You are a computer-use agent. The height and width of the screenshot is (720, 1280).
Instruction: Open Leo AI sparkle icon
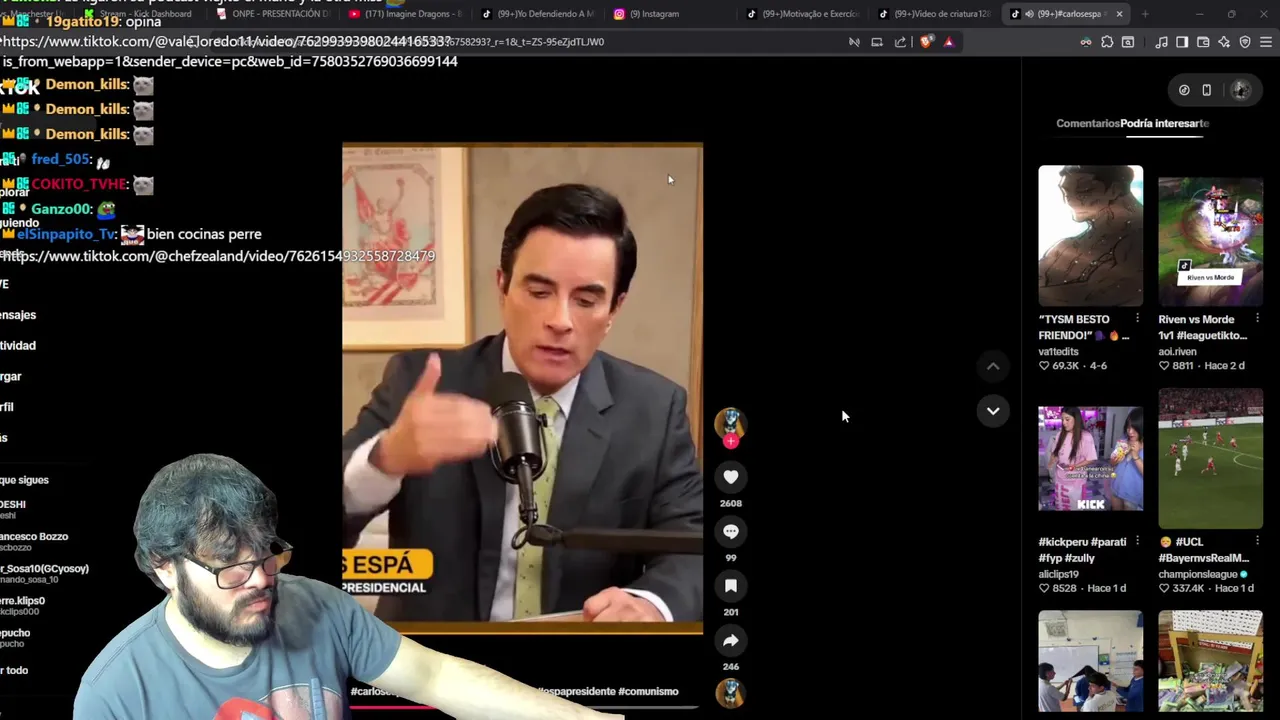(1224, 42)
